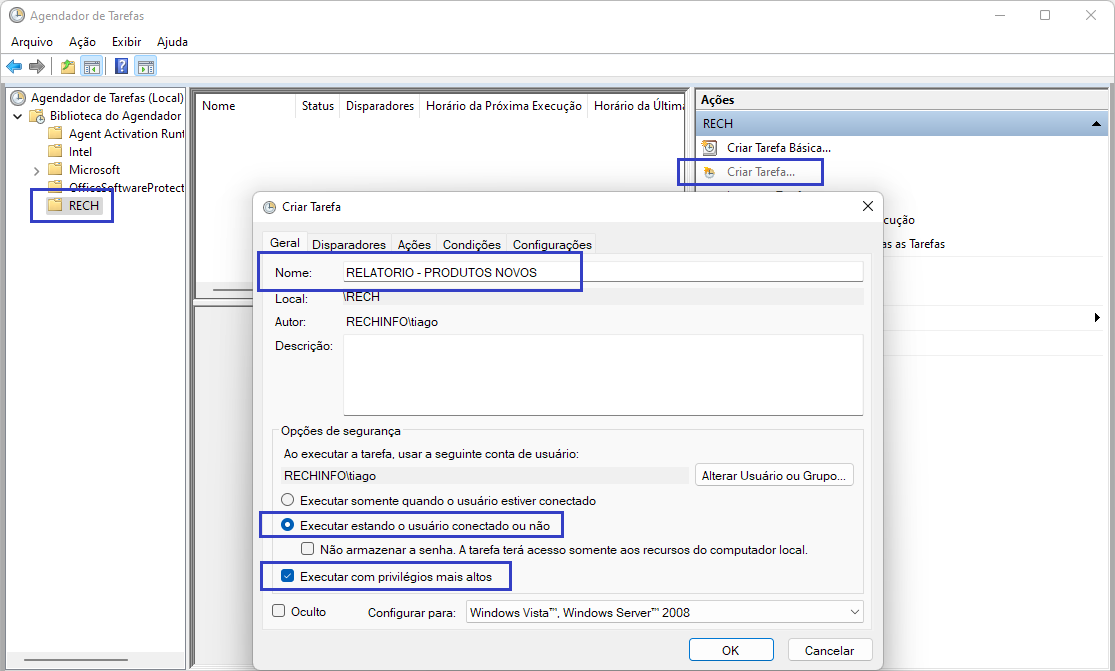Click the Criar Tarefa dialog title clock icon
The image size is (1115, 671).
pyautogui.click(x=270, y=207)
